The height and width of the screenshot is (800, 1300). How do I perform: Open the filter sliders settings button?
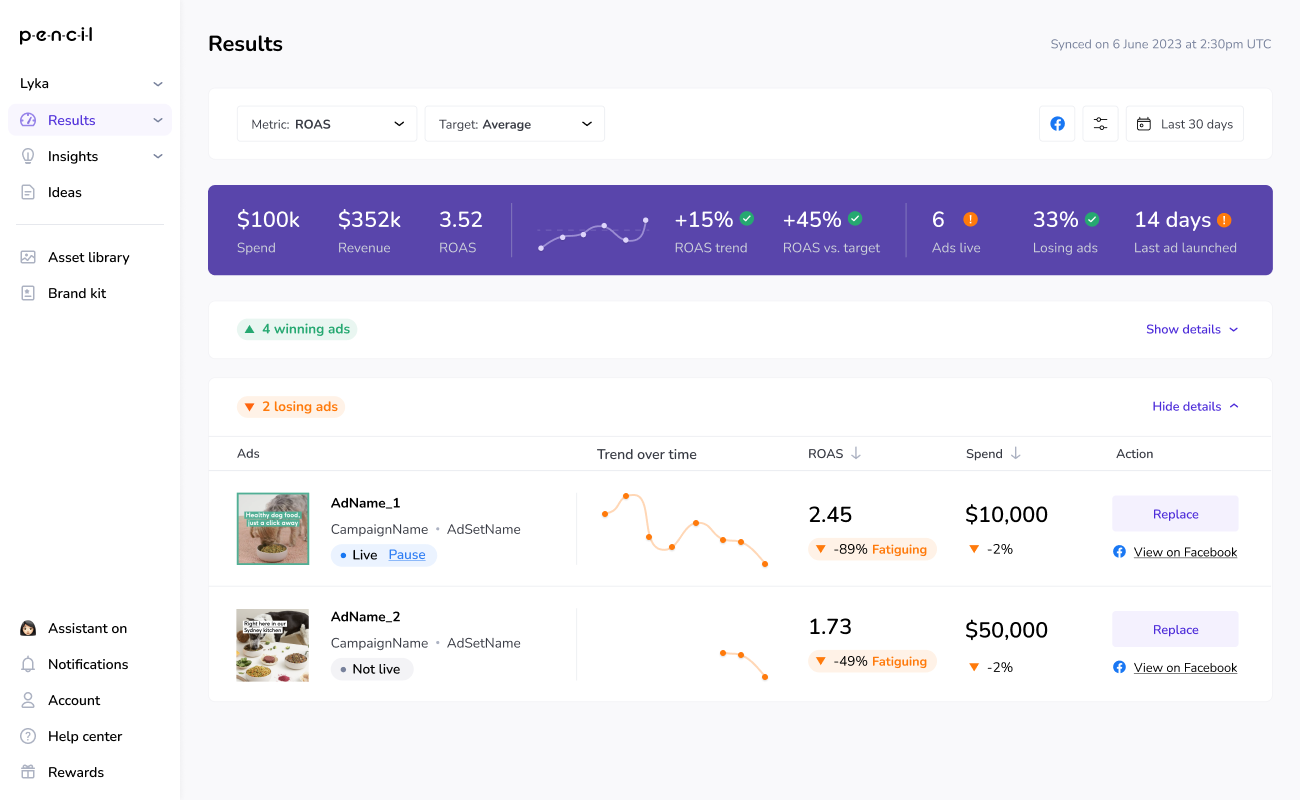tap(1100, 124)
